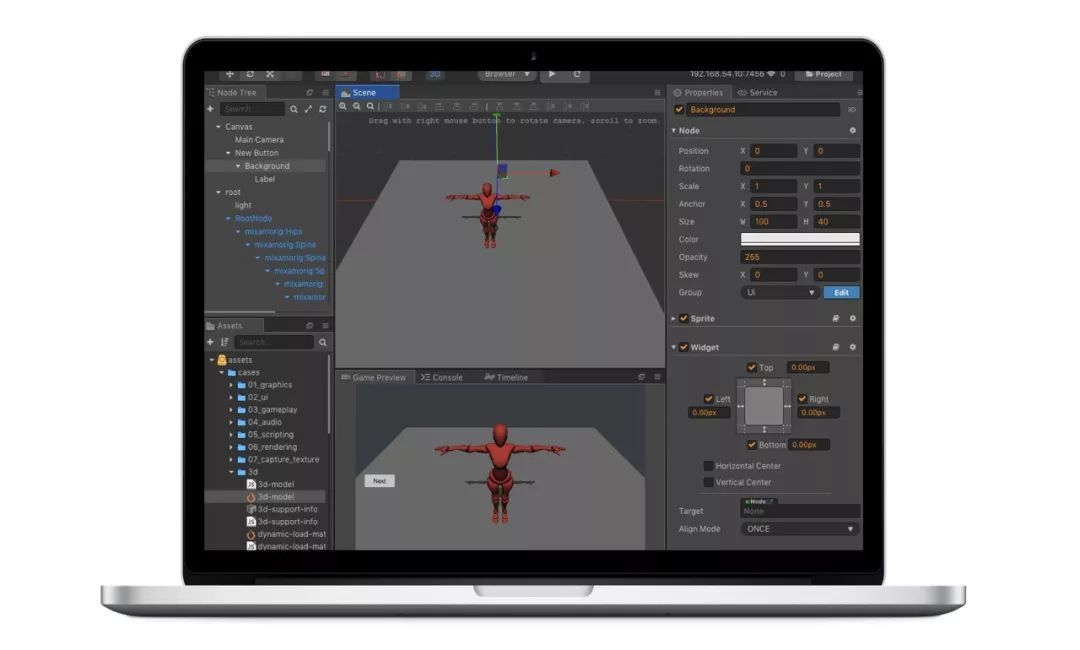1080x650 pixels.
Task: Open the Widget component help icon
Action: coord(835,348)
